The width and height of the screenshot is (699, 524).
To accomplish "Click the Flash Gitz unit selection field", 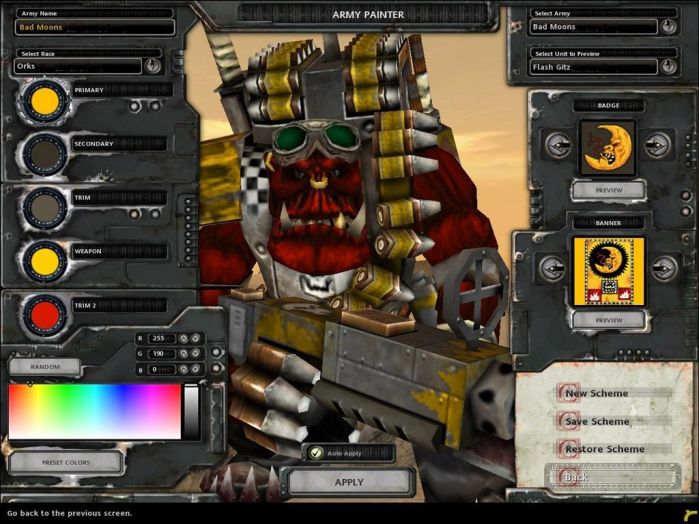I will point(593,67).
